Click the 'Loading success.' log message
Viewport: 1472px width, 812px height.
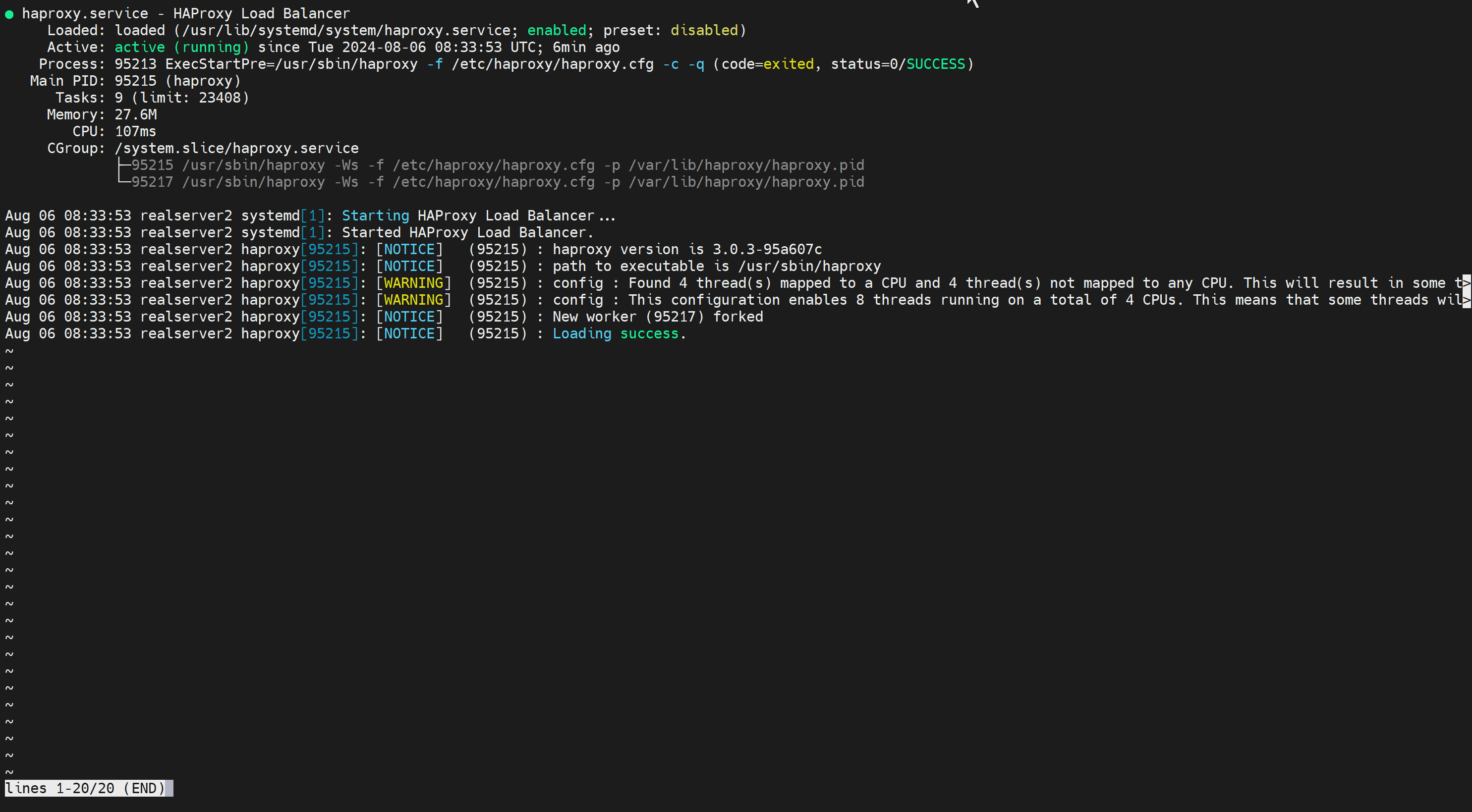(x=618, y=333)
